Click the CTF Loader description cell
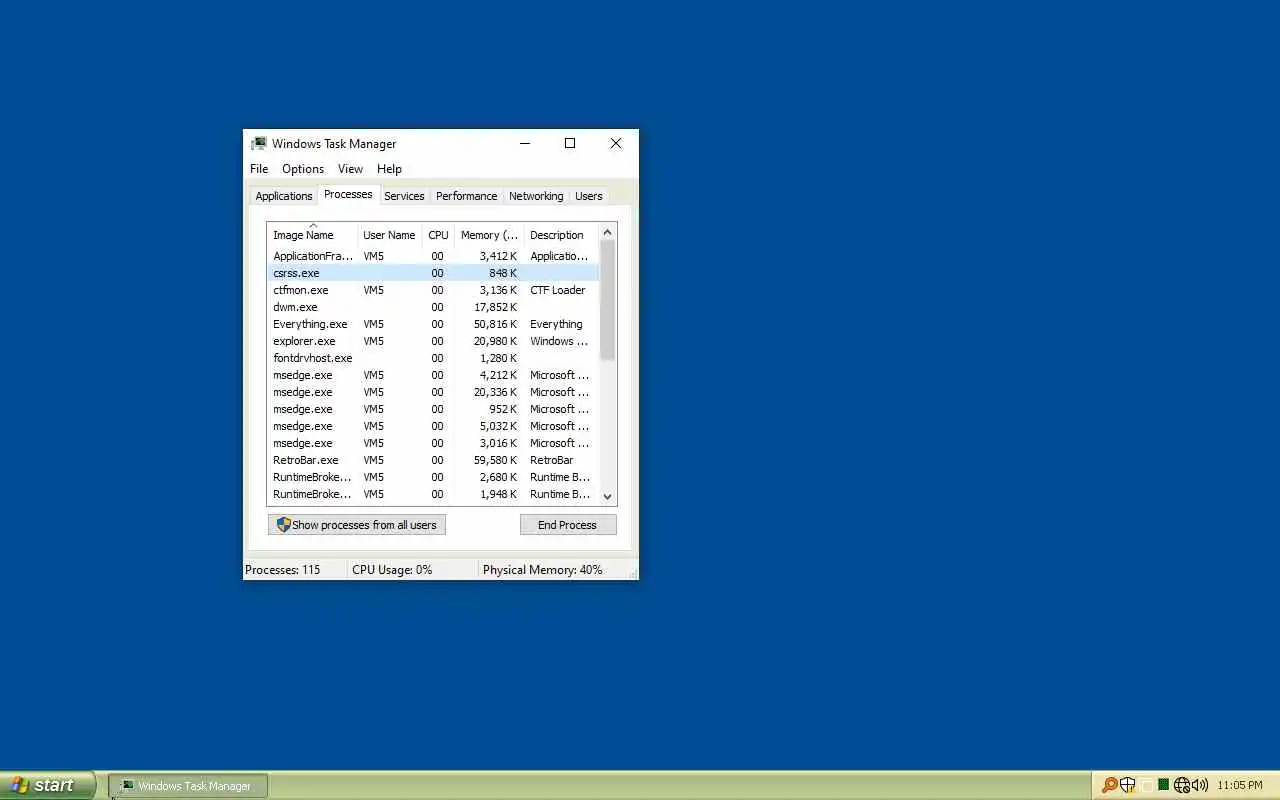 coord(558,290)
